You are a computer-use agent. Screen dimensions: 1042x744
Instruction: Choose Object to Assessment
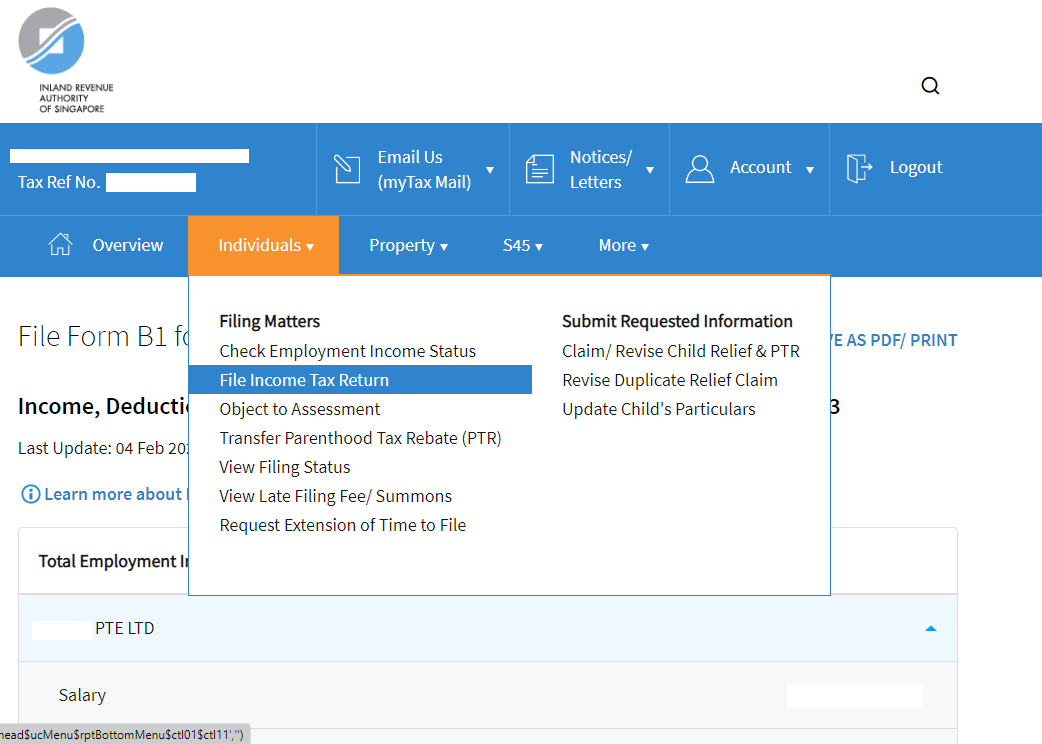pos(300,409)
